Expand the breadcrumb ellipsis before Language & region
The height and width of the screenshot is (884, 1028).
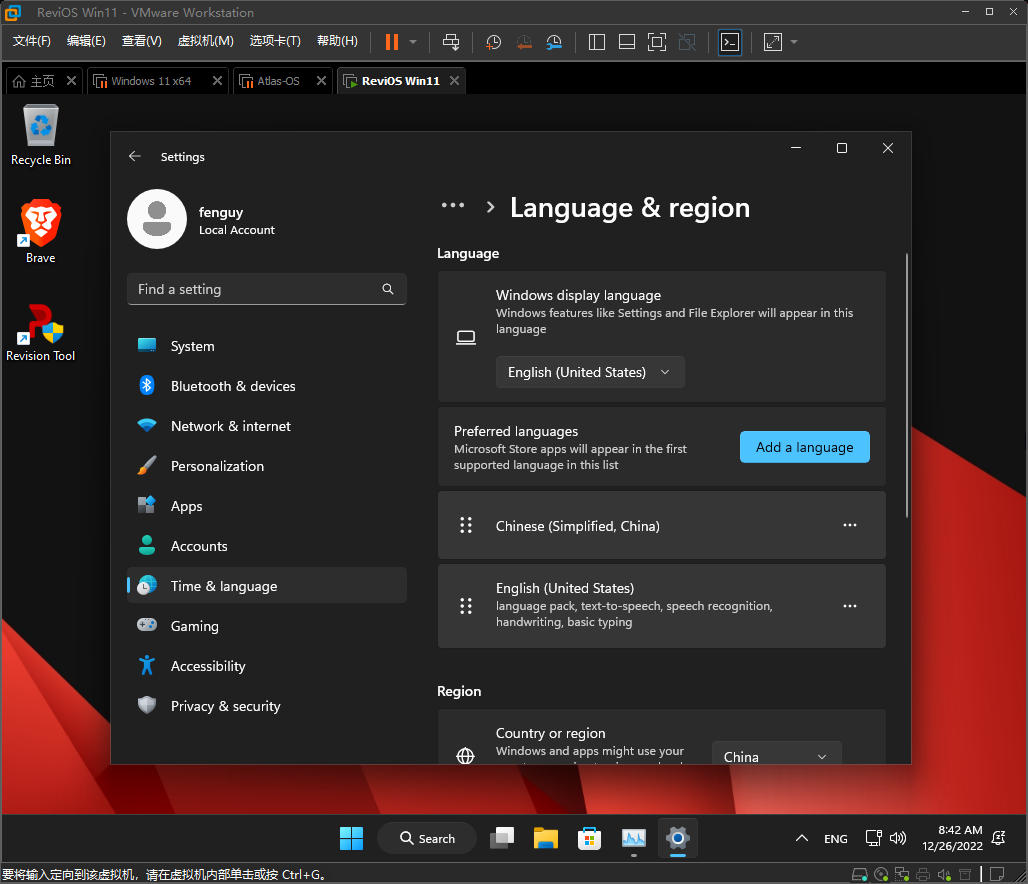click(x=453, y=206)
